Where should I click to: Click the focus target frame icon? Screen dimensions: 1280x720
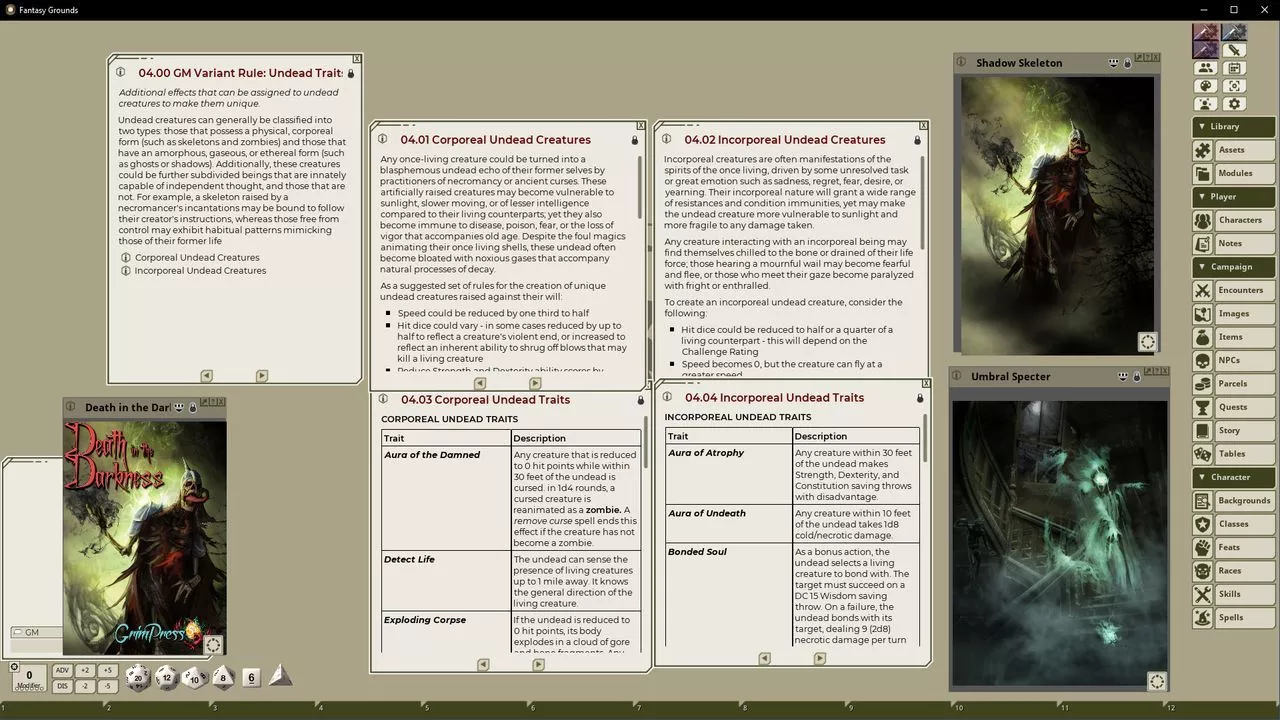click(x=1234, y=86)
